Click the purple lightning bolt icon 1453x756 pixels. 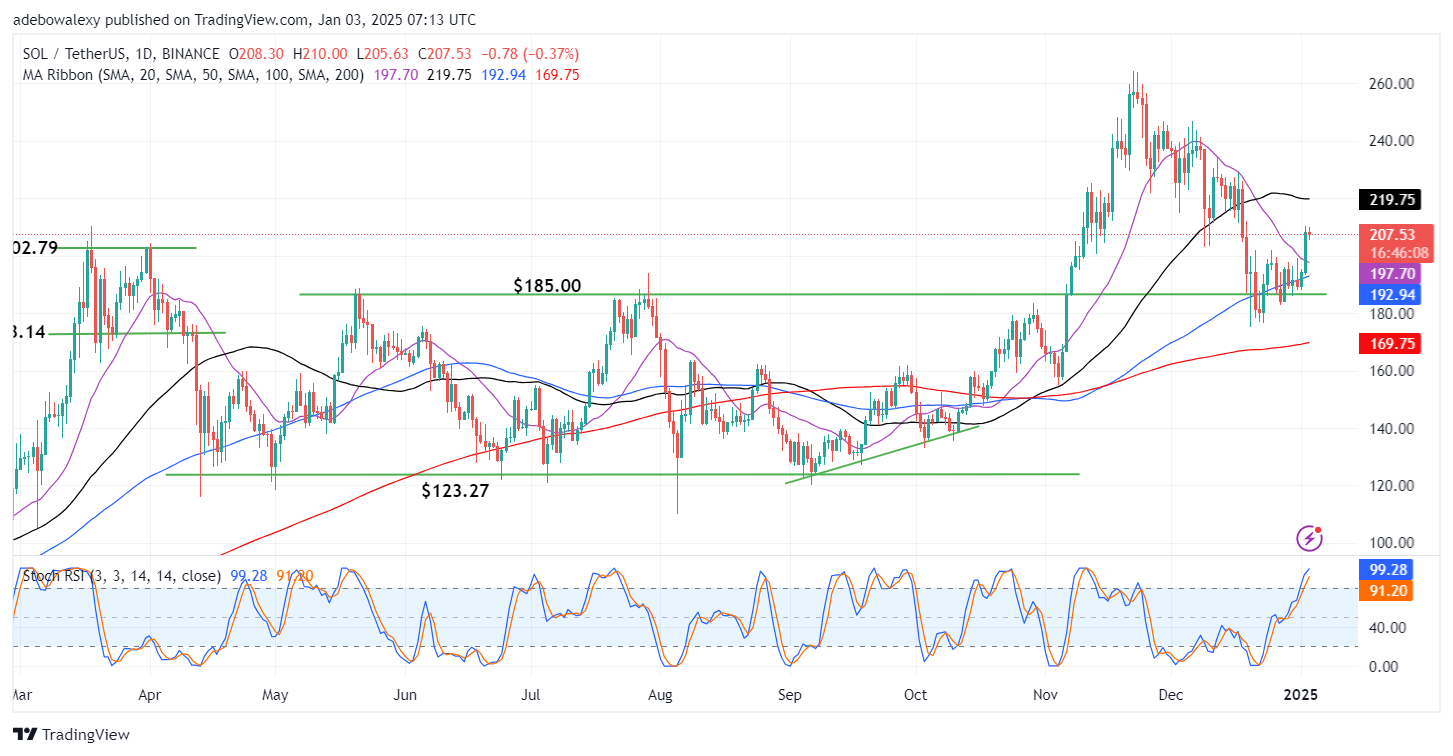tap(1310, 538)
